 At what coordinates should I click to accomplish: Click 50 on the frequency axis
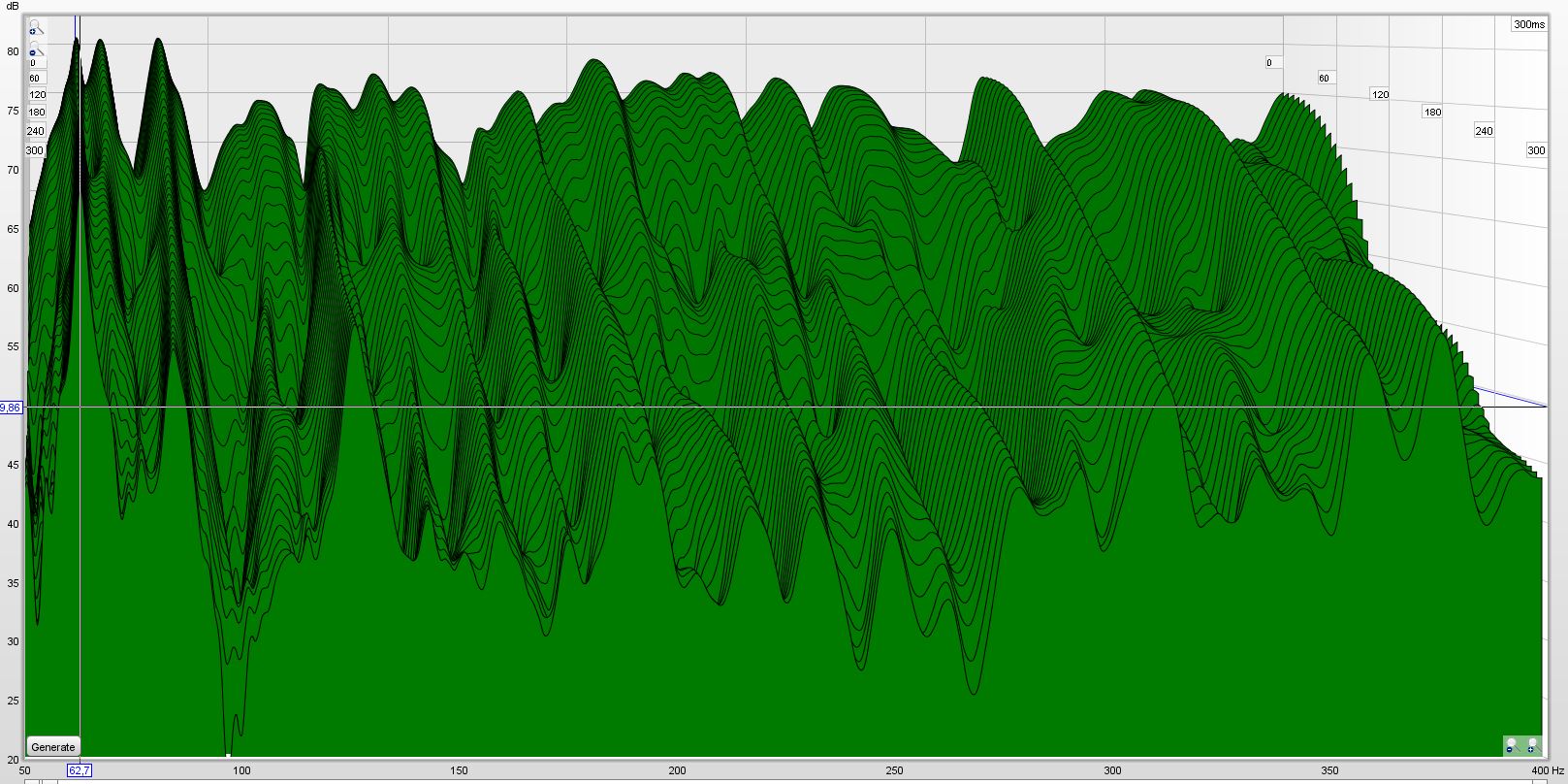coord(24,770)
